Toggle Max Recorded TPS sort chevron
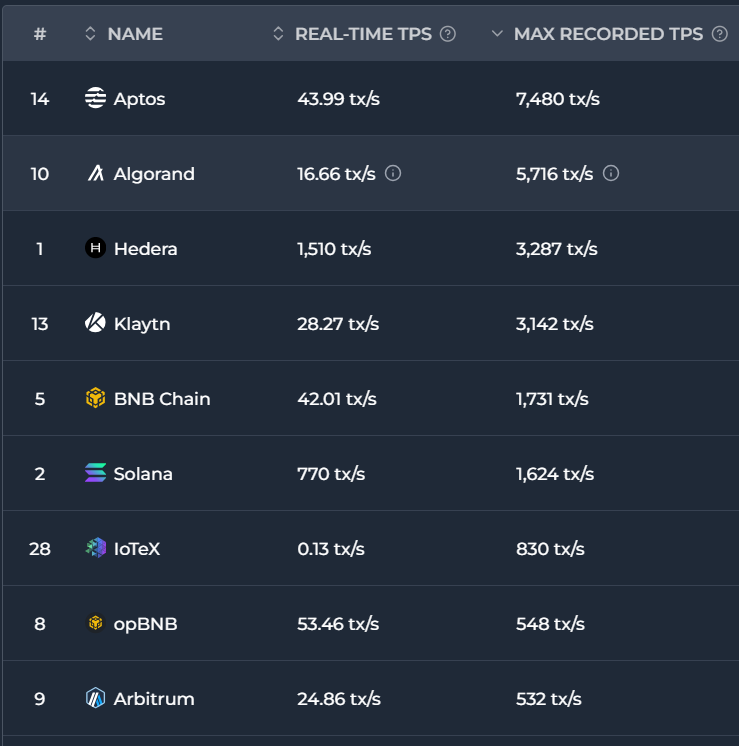This screenshot has height=746, width=739. (x=497, y=34)
